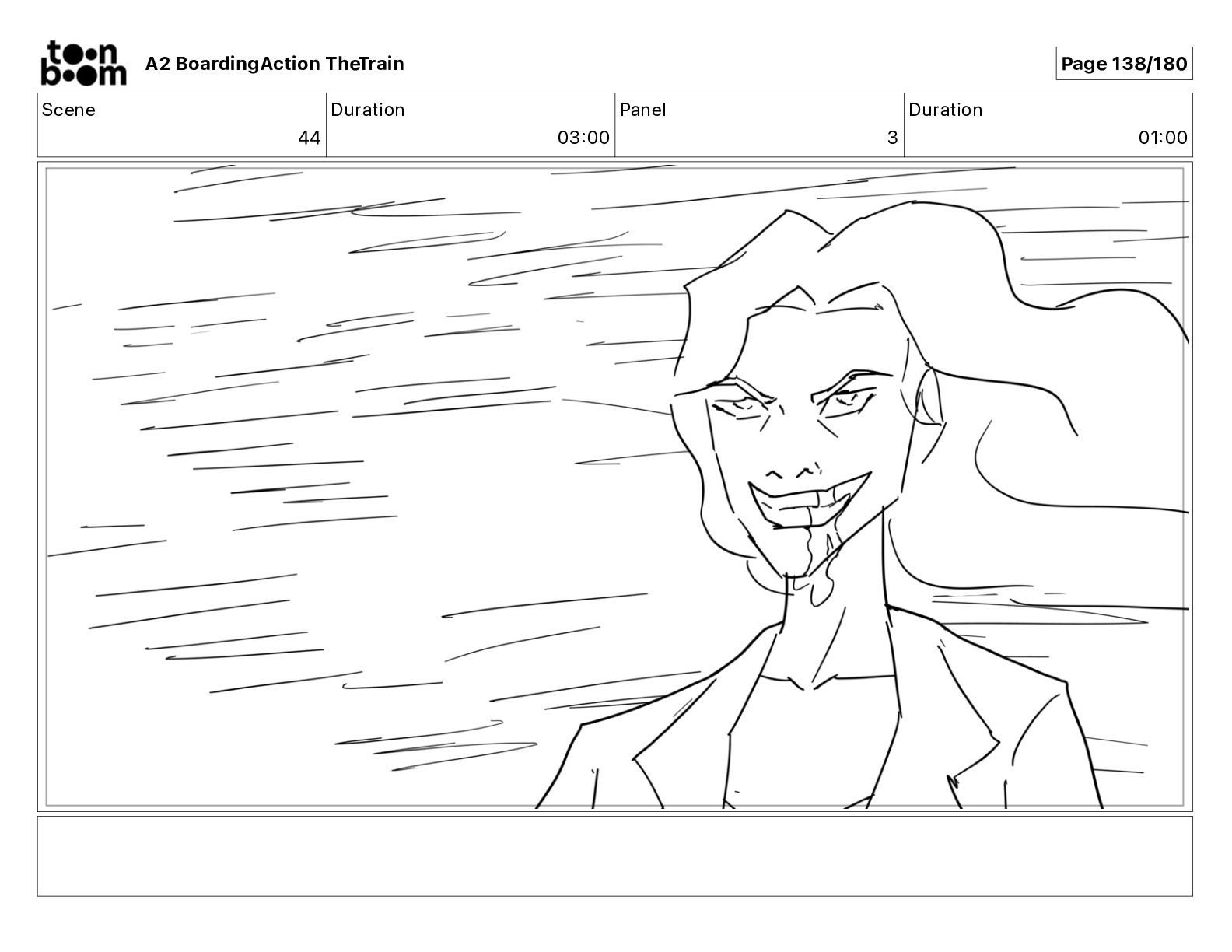The height and width of the screenshot is (952, 1232).
Task: Click the storyboard panel drawing
Action: click(x=614, y=487)
